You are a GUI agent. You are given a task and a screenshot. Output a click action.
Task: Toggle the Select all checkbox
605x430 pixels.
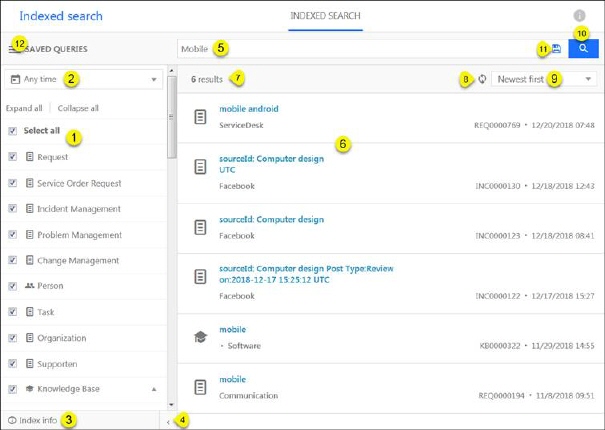pyautogui.click(x=11, y=131)
